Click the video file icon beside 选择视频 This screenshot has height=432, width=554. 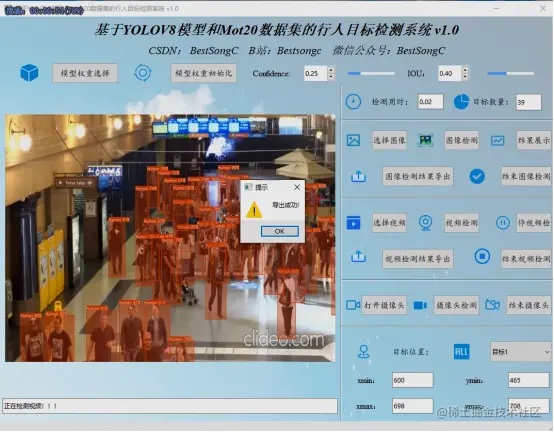click(x=353, y=223)
